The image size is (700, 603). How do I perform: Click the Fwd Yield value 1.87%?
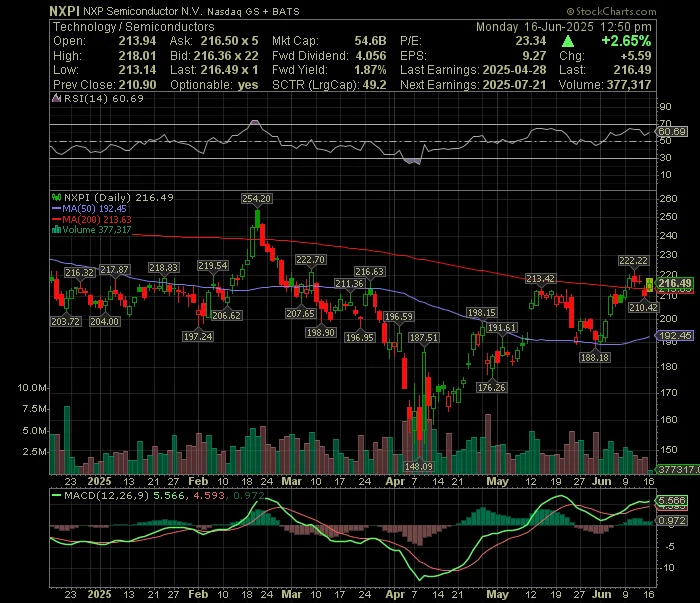coord(370,70)
